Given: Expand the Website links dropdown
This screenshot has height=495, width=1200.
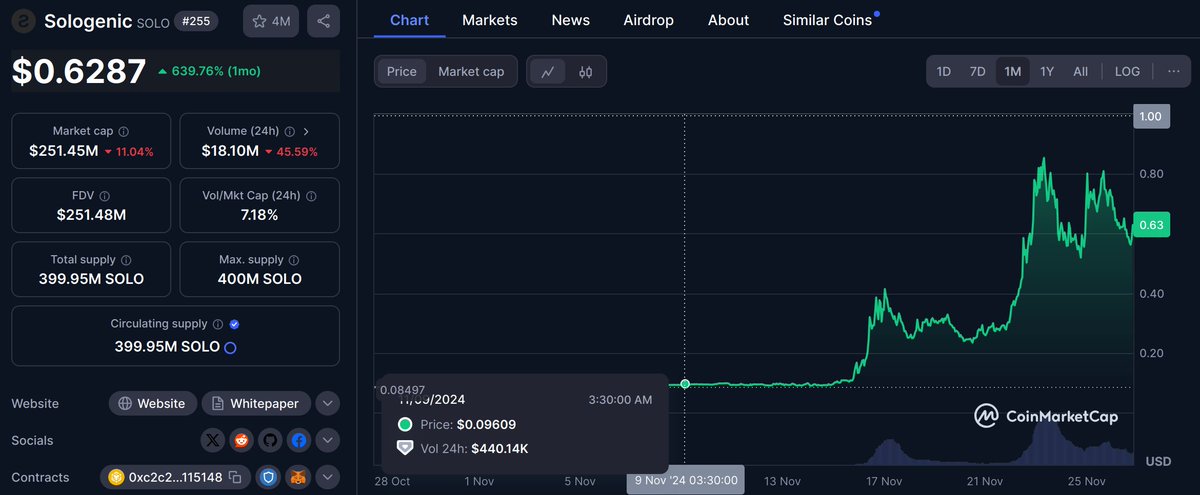Looking at the screenshot, I should tap(327, 403).
